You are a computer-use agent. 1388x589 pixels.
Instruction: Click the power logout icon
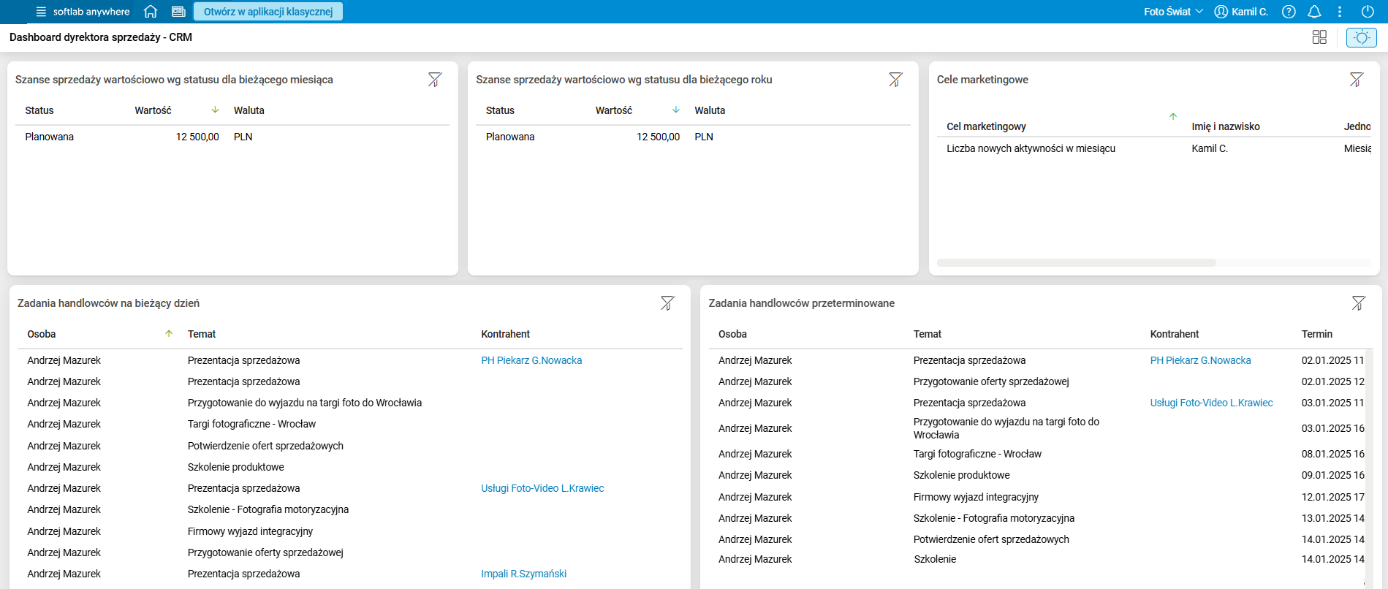(1368, 12)
